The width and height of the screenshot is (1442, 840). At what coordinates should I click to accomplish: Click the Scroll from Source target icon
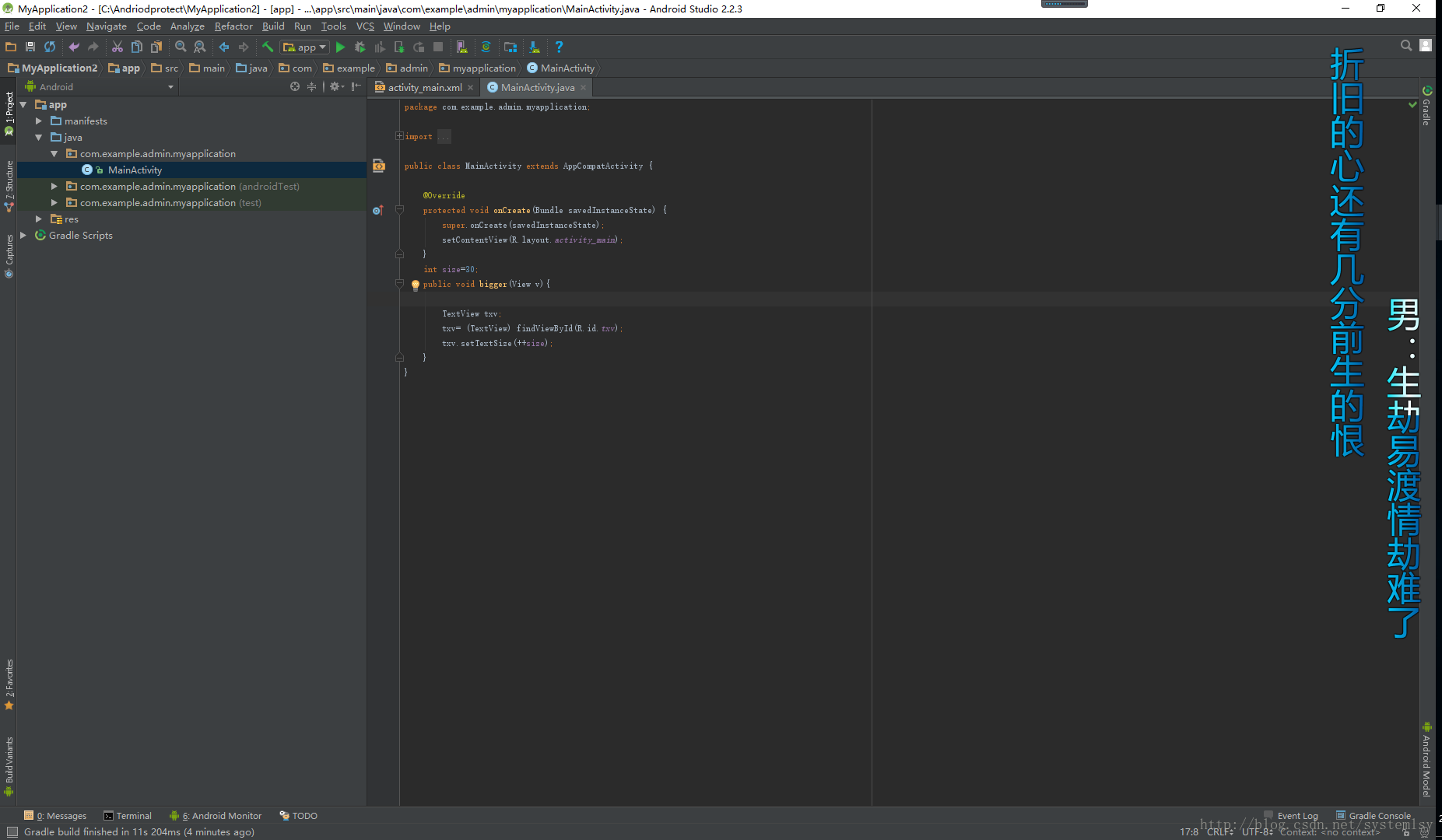click(295, 86)
